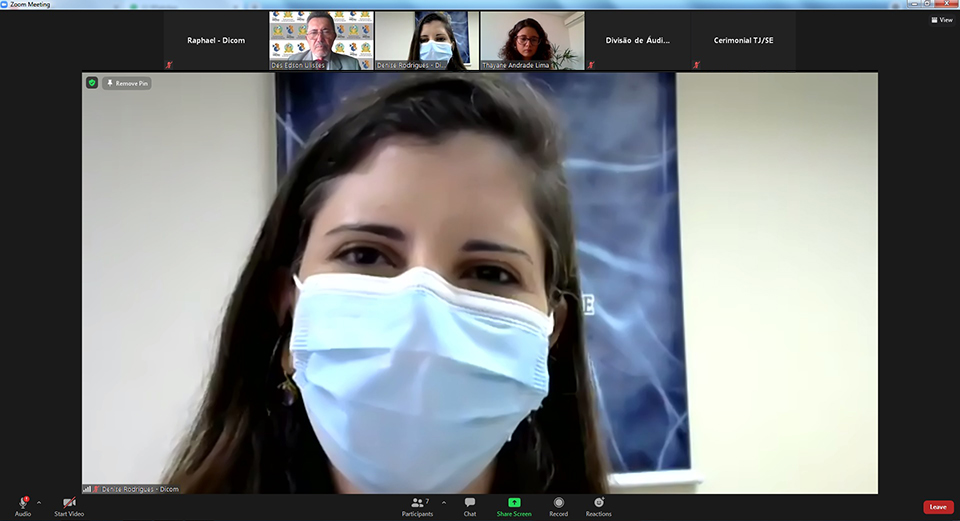Screen dimensions: 960x521
Task: Start recording with the Record icon
Action: [558, 502]
